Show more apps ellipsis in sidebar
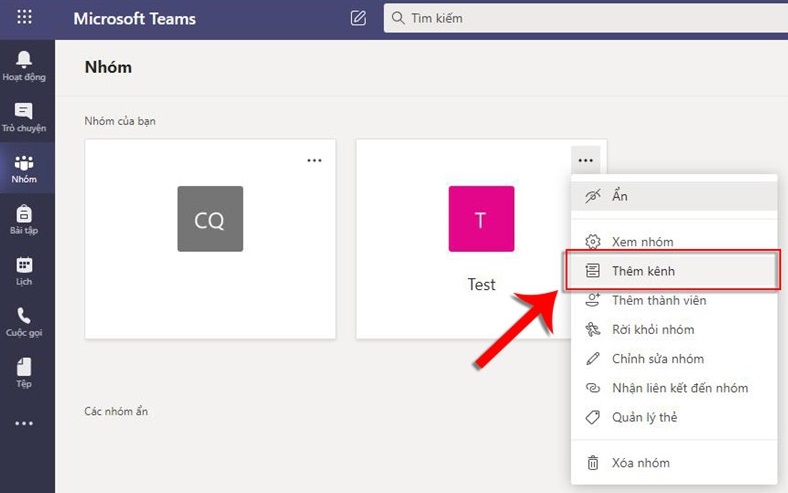Viewport: 788px width, 493px height. 24,424
